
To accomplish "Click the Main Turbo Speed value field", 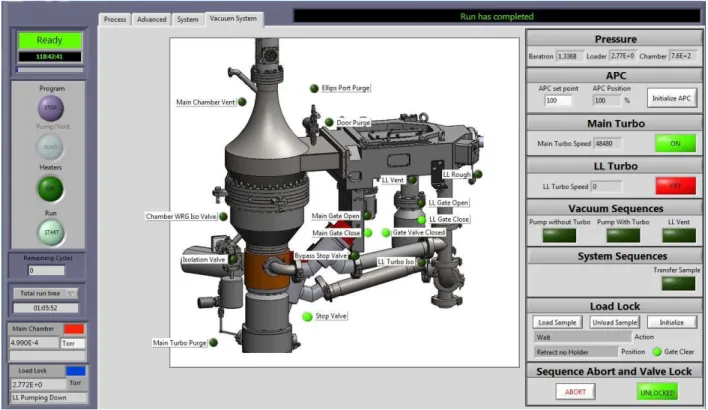I will tap(607, 144).
